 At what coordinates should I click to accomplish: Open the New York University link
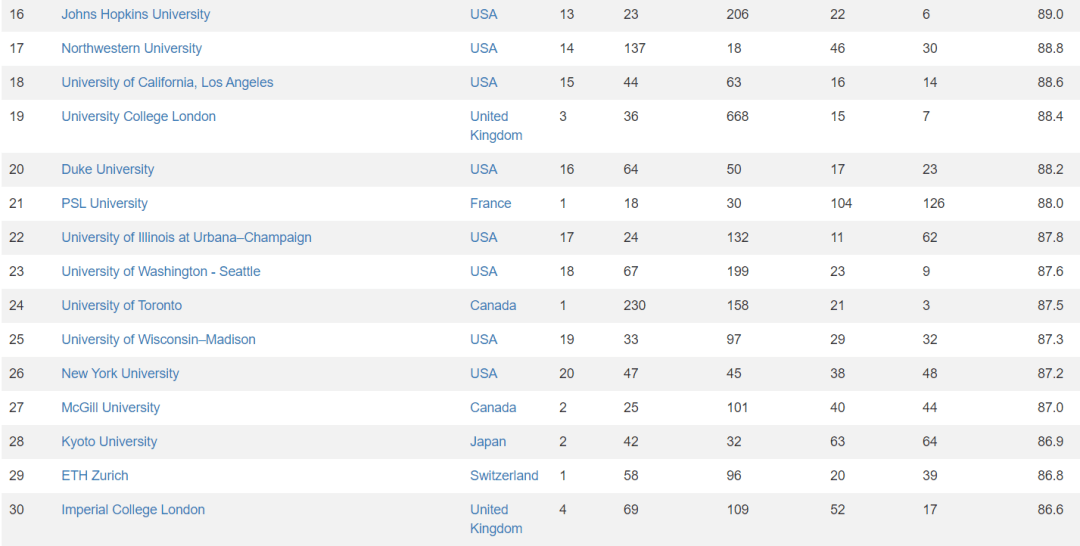(120, 374)
